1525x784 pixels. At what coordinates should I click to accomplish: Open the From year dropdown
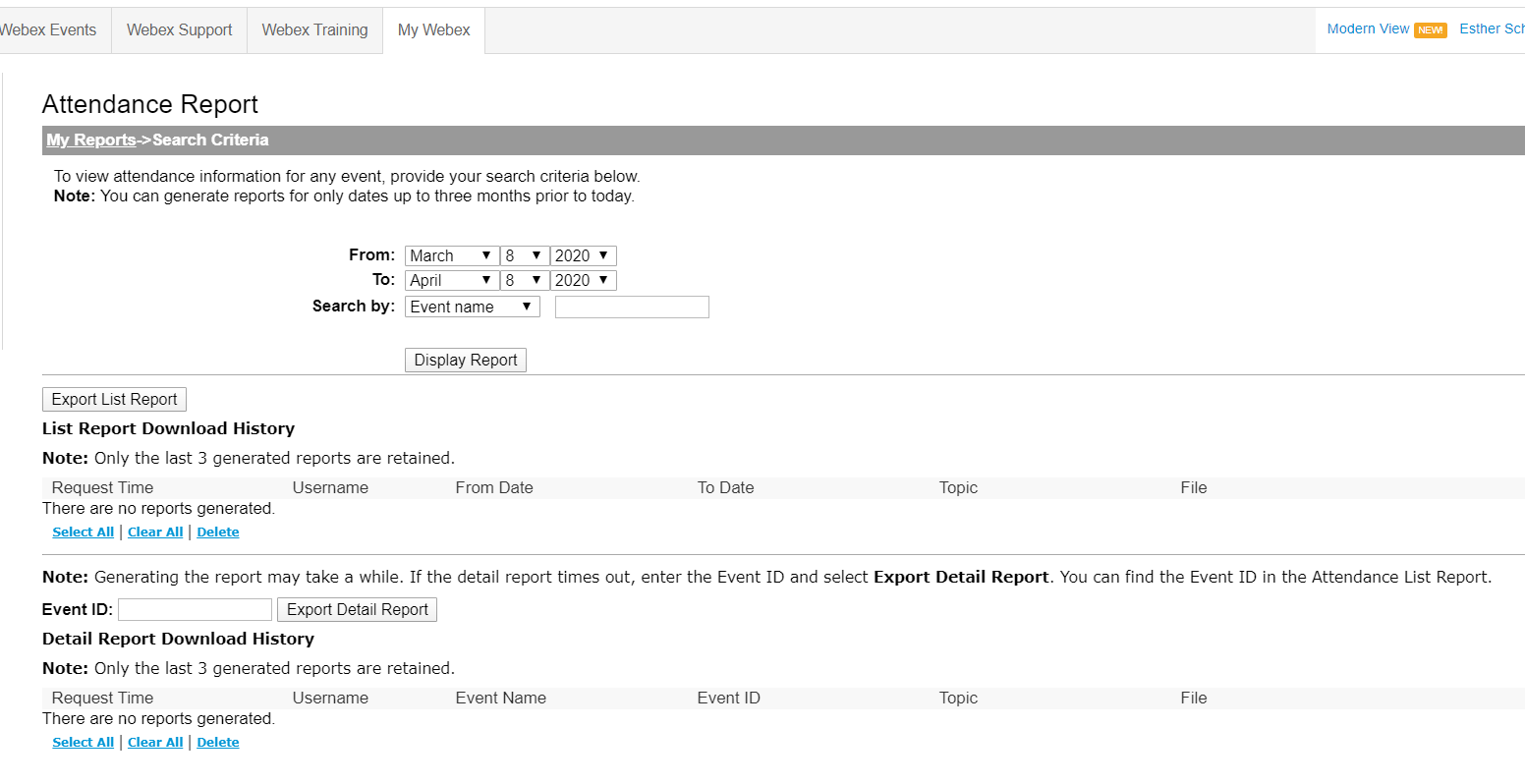(584, 255)
